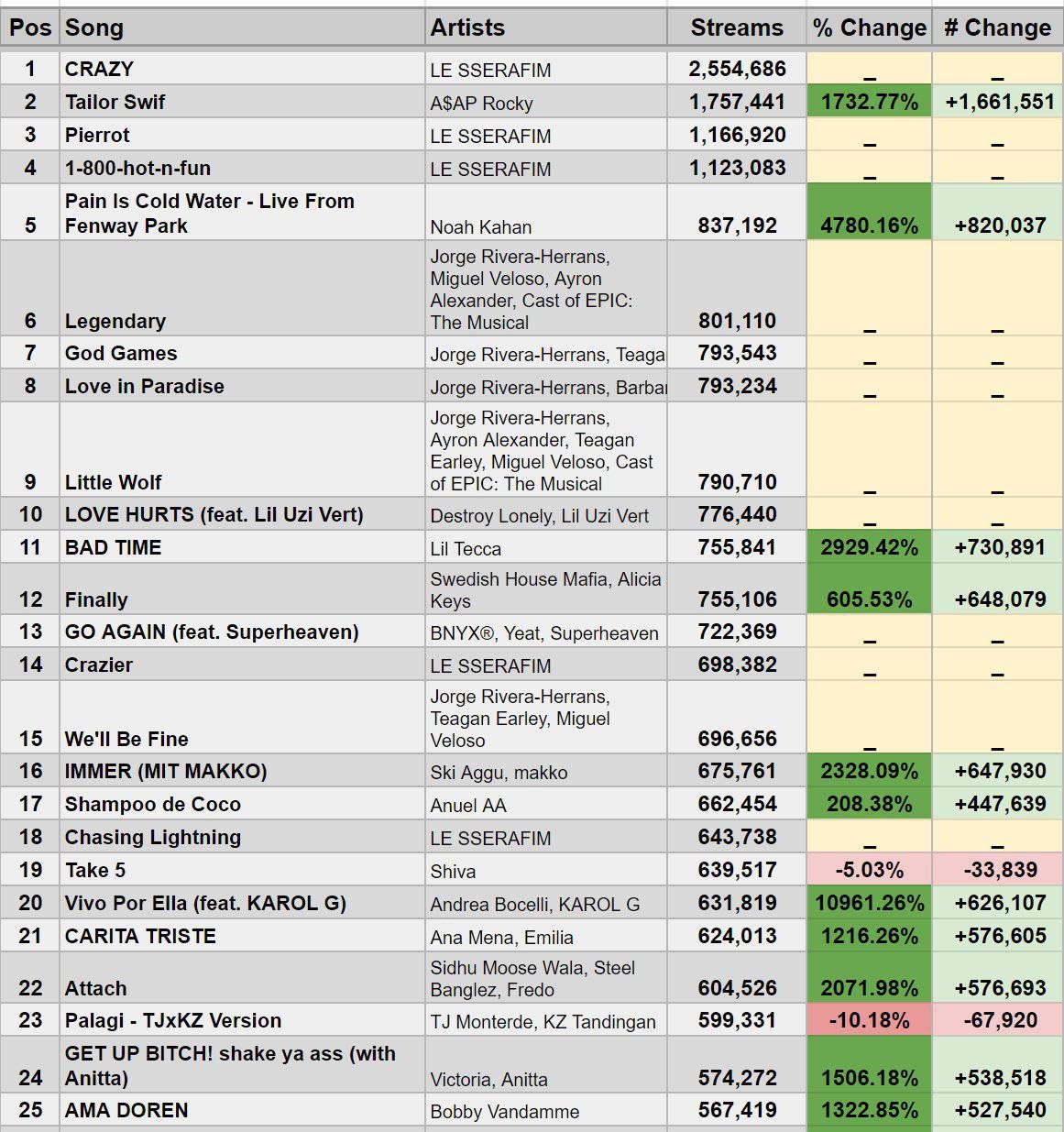Select the Shampoo de Coco song cell
Image resolution: width=1064 pixels, height=1132 pixels.
click(x=242, y=804)
